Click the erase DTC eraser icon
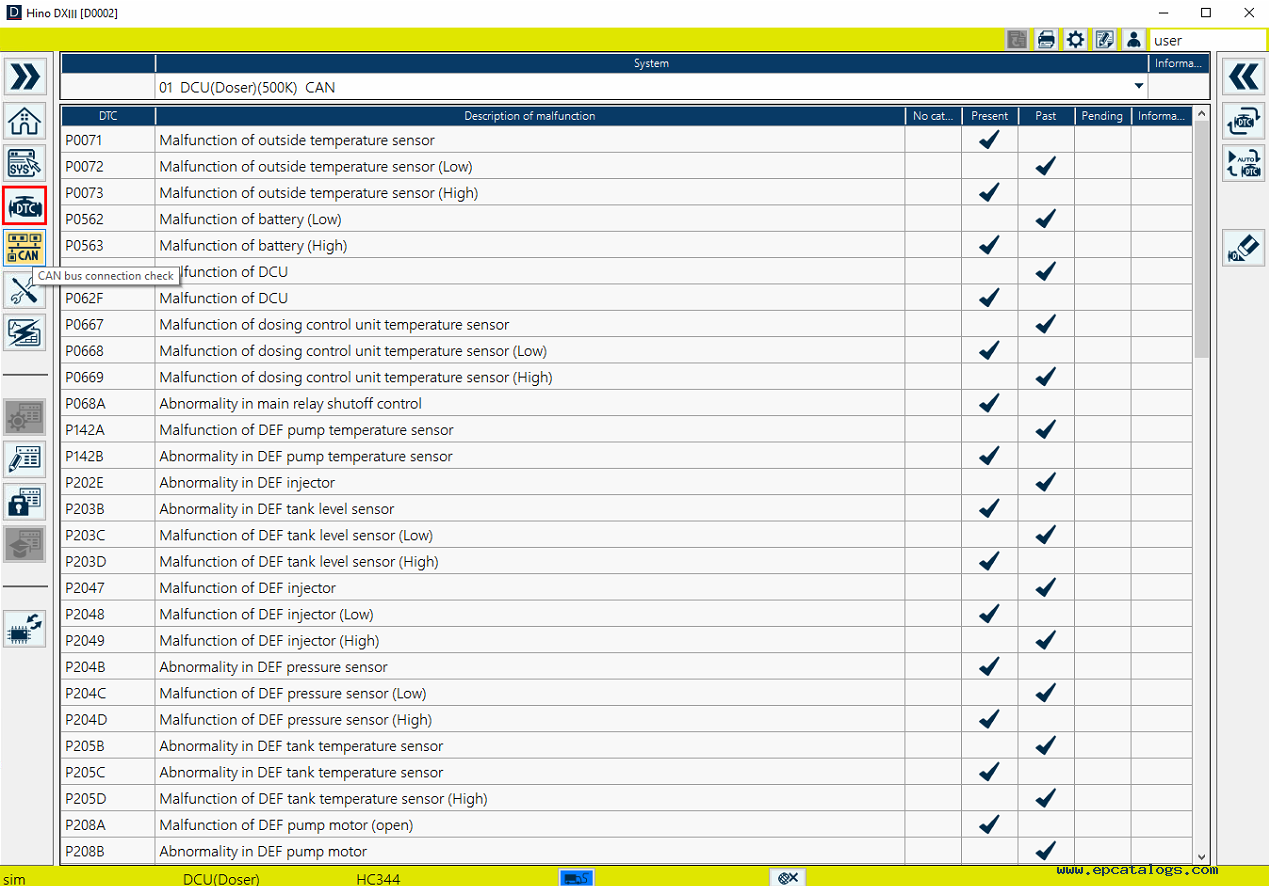This screenshot has height=886, width=1269. click(x=1243, y=248)
